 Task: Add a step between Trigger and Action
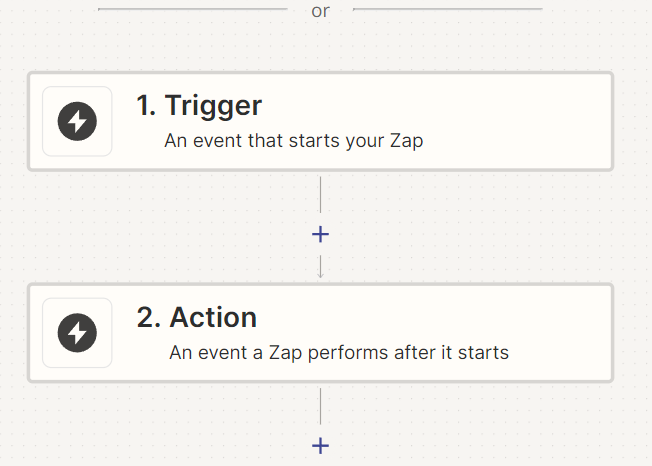[320, 235]
